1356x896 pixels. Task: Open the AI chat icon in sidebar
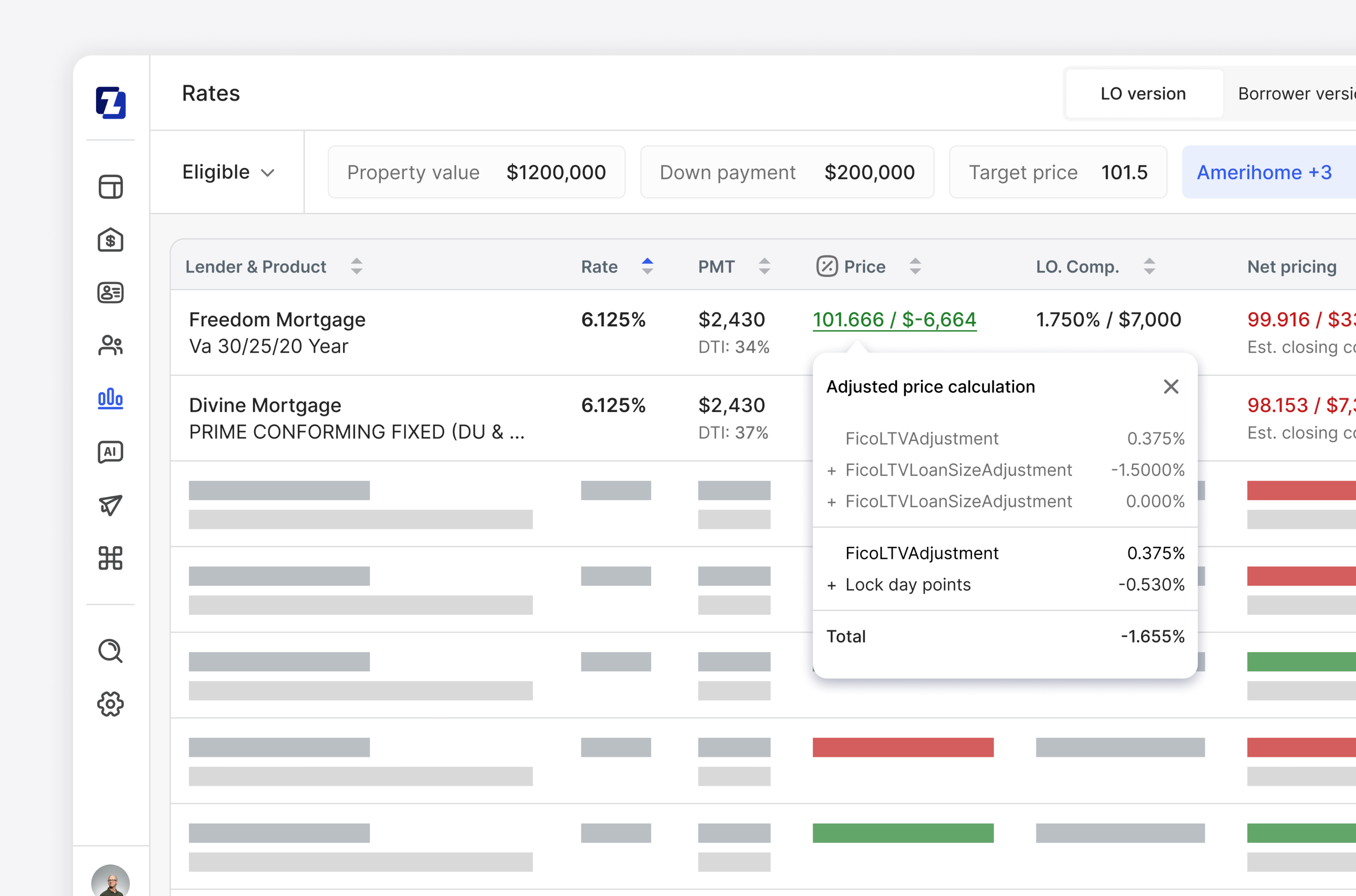110,452
